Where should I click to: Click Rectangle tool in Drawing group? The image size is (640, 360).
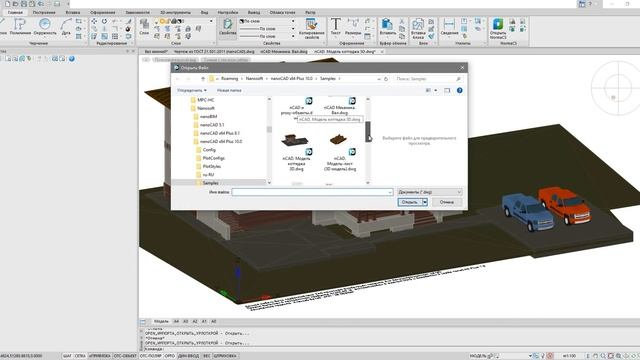[79, 21]
